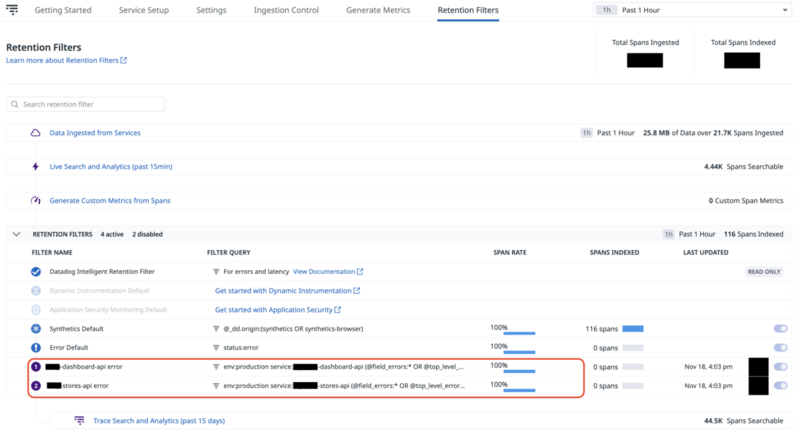Disable the dashboard-api error filter switch
This screenshot has height=432, width=800.
[781, 366]
